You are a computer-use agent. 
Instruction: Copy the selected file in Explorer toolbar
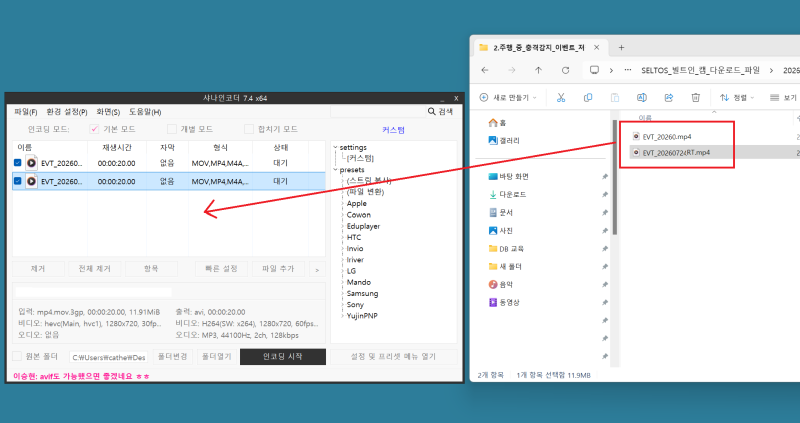[x=588, y=97]
